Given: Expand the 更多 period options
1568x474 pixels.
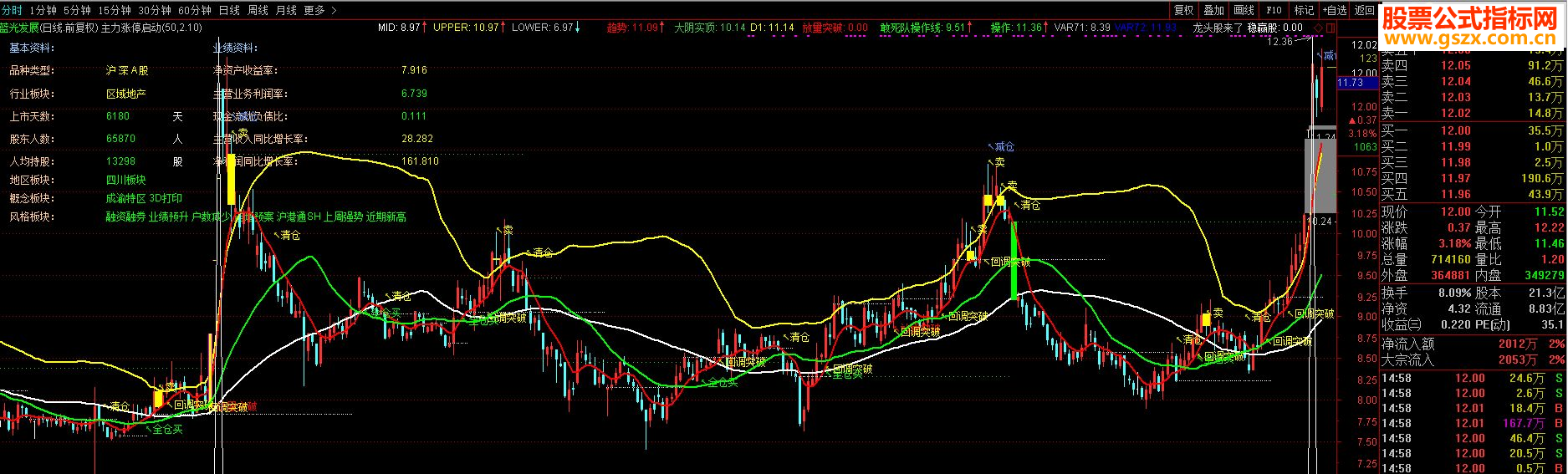Looking at the screenshot, I should click(319, 10).
